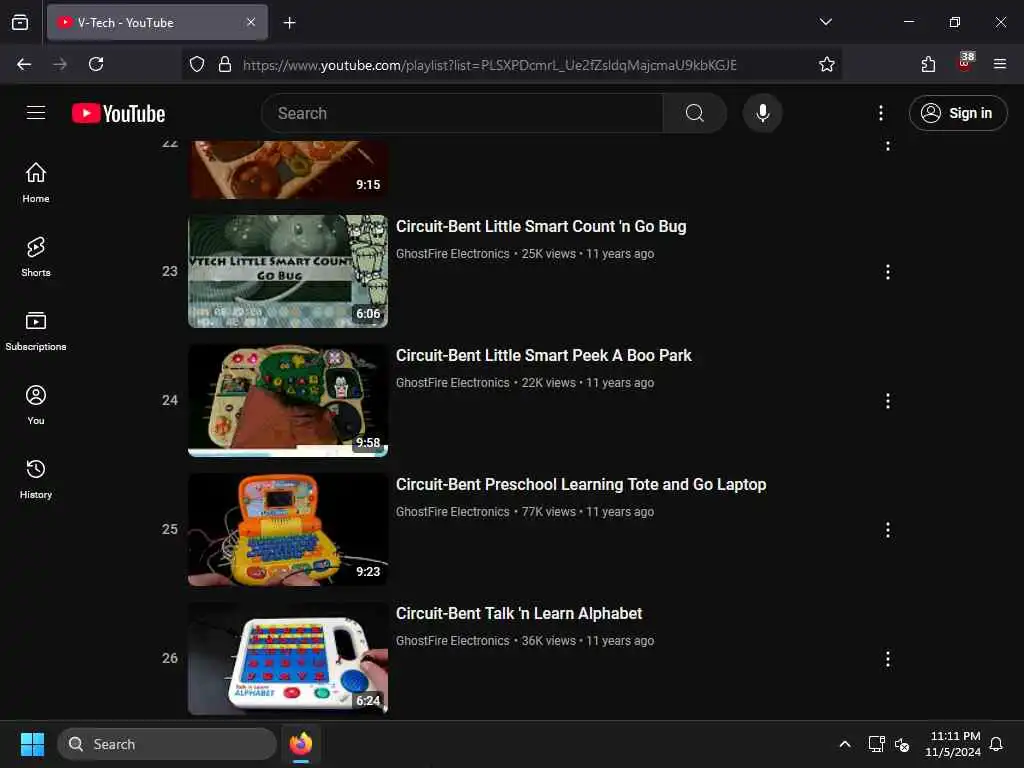This screenshot has width=1024, height=768.
Task: Open the network status tray icon
Action: click(876, 744)
